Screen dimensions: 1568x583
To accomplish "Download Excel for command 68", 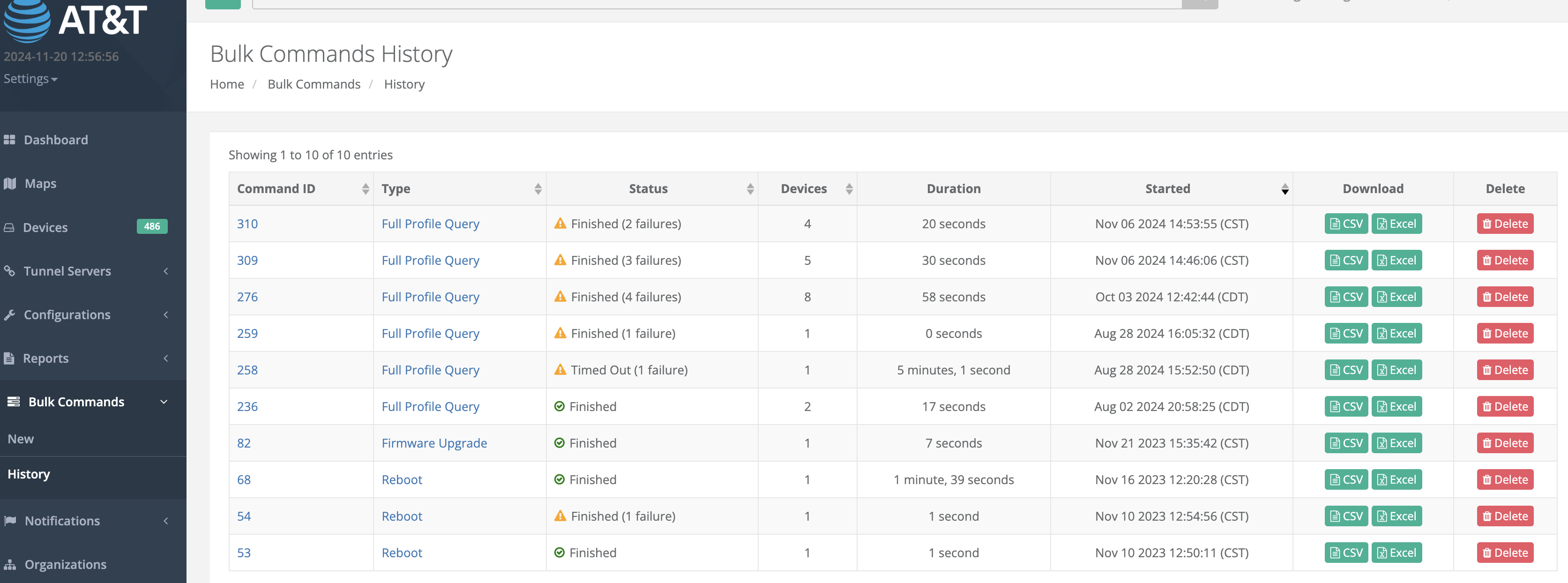I will pos(1396,480).
